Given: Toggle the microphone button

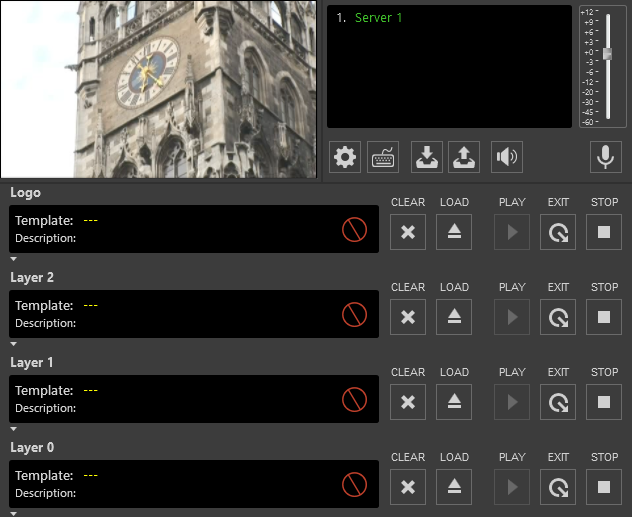Looking at the screenshot, I should click(606, 157).
